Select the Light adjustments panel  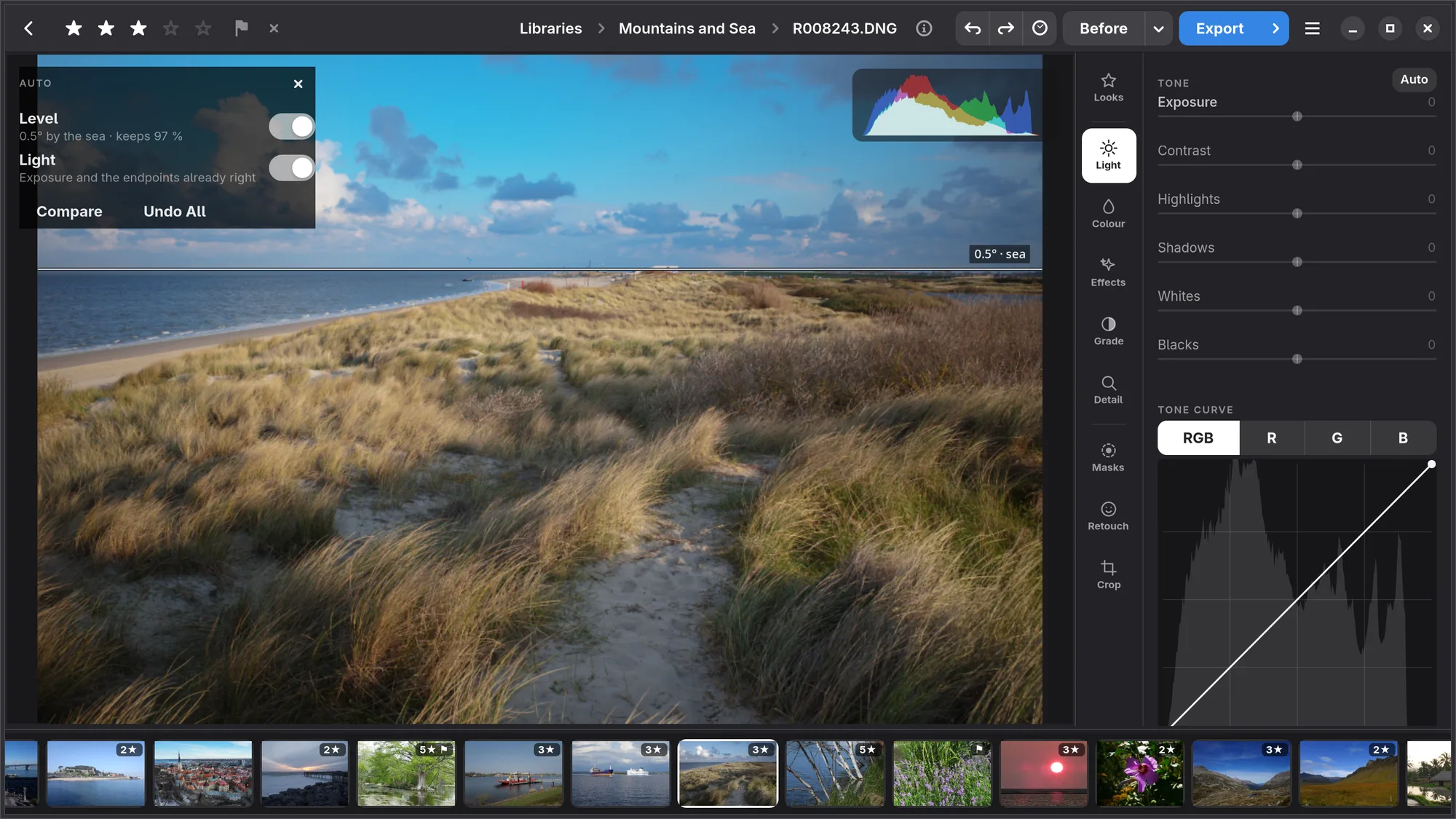point(1108,156)
